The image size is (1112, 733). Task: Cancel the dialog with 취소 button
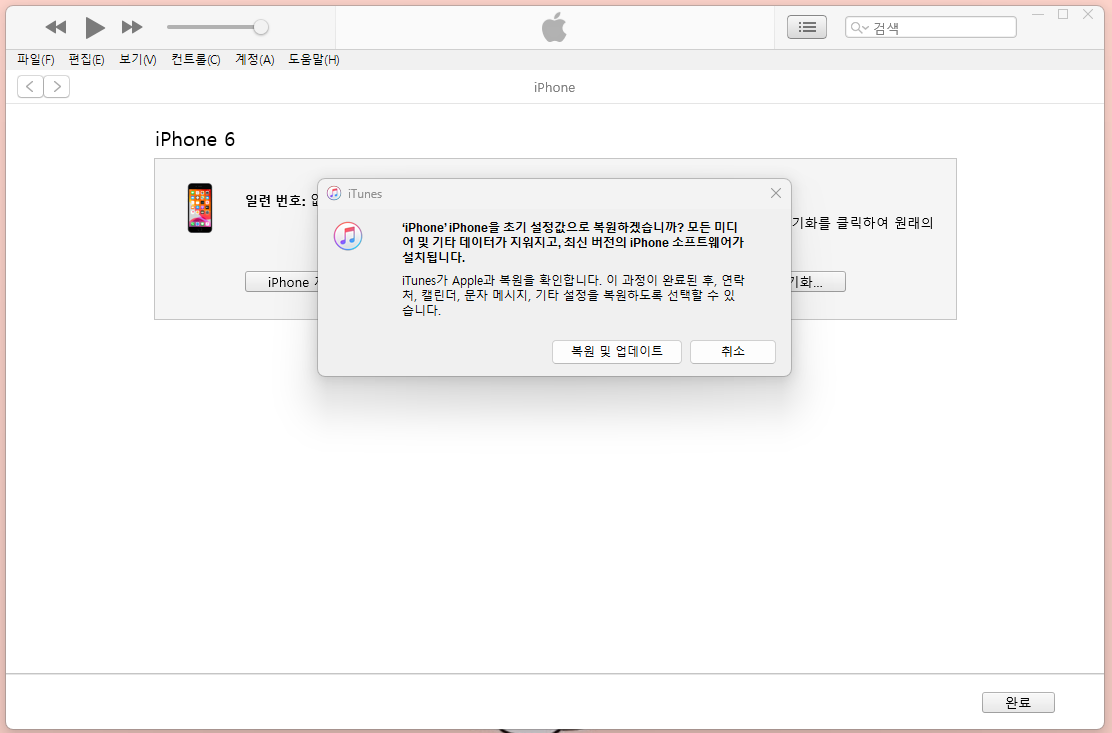click(x=733, y=352)
